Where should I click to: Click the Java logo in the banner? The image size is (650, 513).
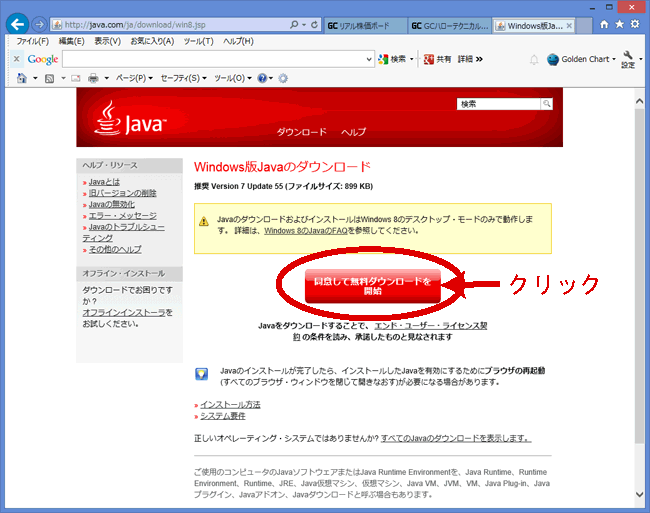(130, 119)
